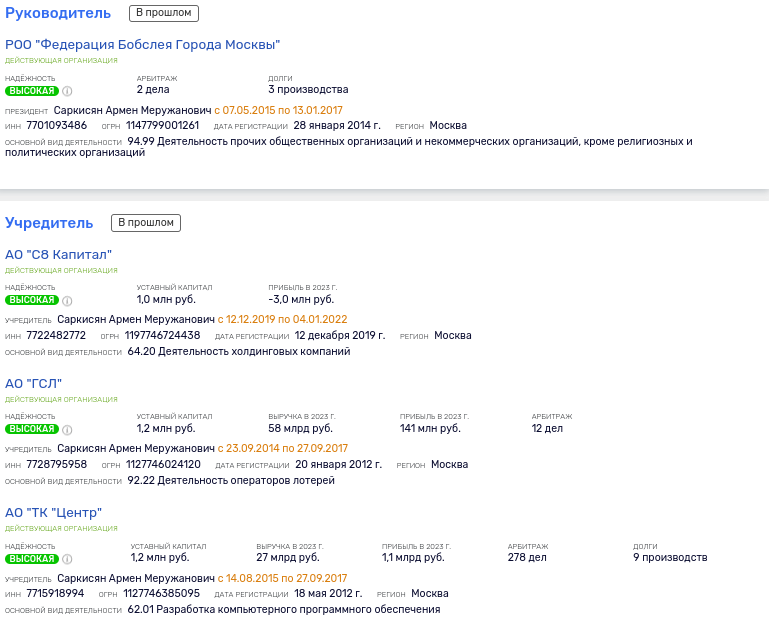Image resolution: width=769 pixels, height=624 pixels.
Task: Click reliability info icon for АО "С8 Капитал"
Action: pyautogui.click(x=67, y=301)
